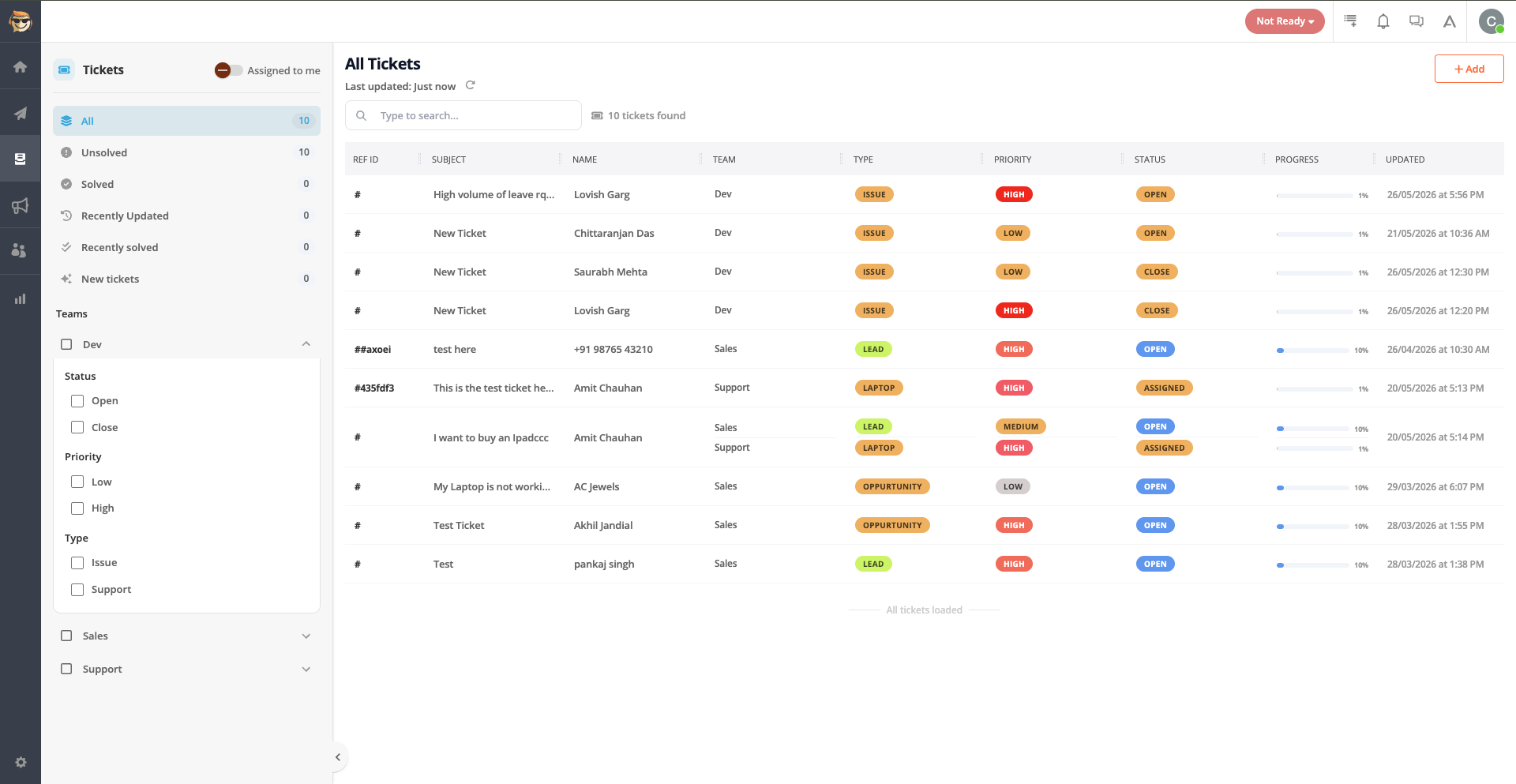Click the MEDIUM priority badge
Screen dimensions: 1516x784
point(1020,426)
